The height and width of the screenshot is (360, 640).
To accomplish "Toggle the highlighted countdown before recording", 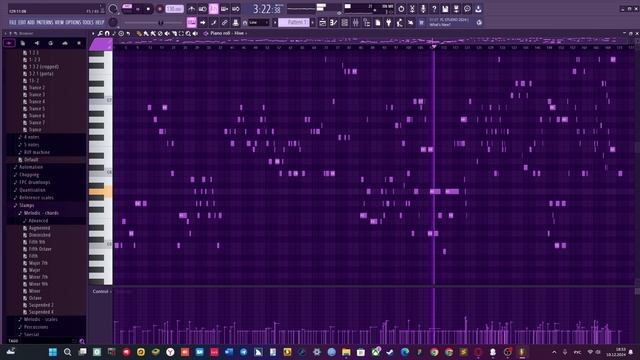I will [x=213, y=9].
